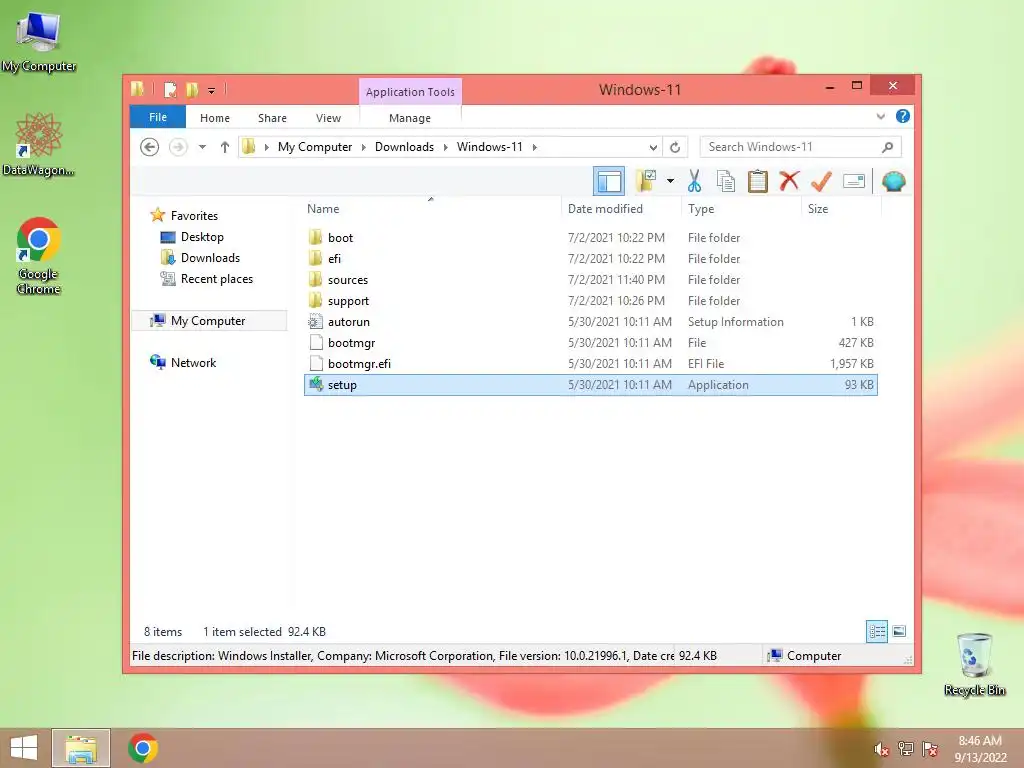Open Favorites in the navigation pane
The image size is (1024, 768).
(194, 216)
